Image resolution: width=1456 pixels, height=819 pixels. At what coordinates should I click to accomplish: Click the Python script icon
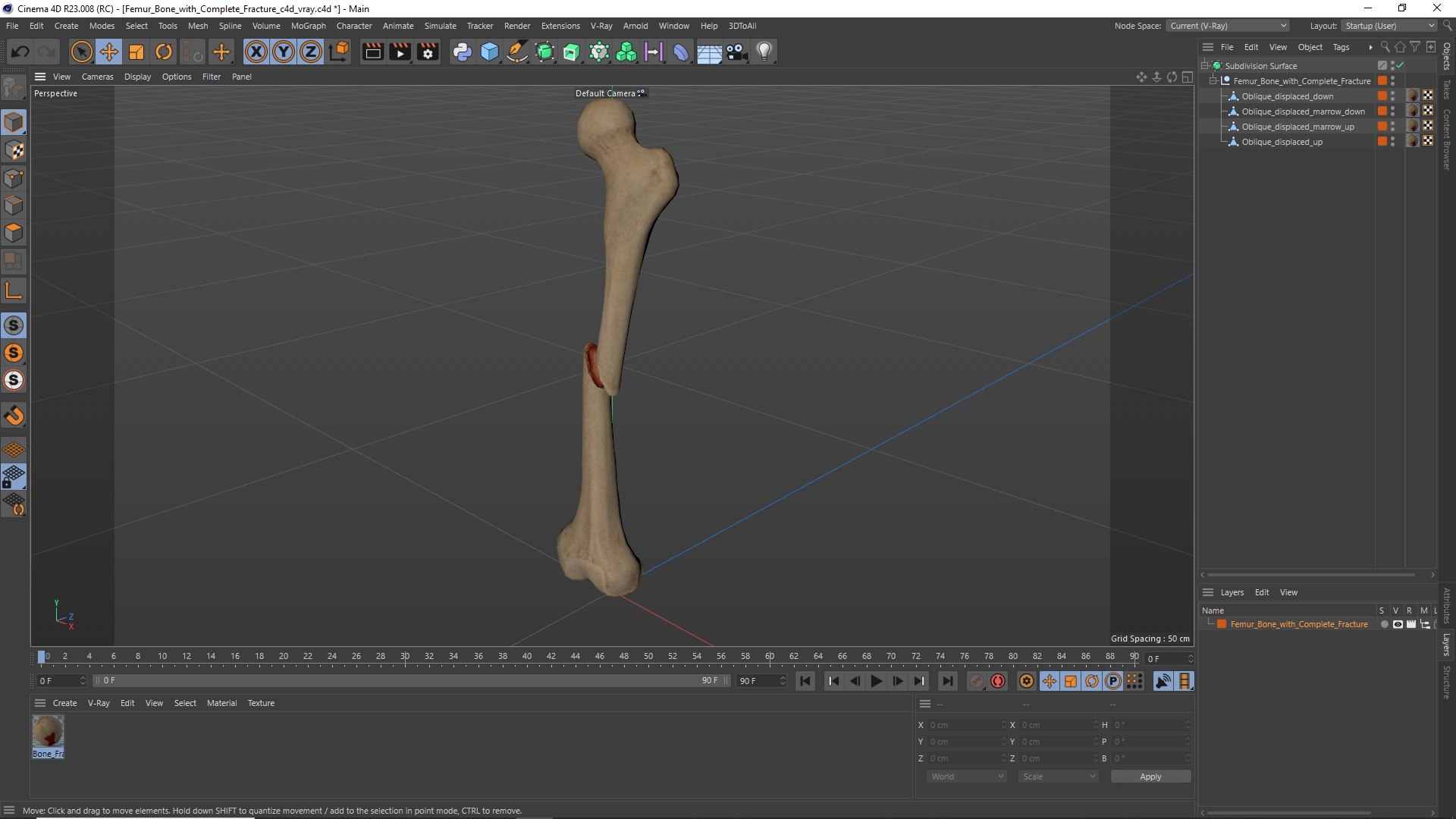(462, 52)
